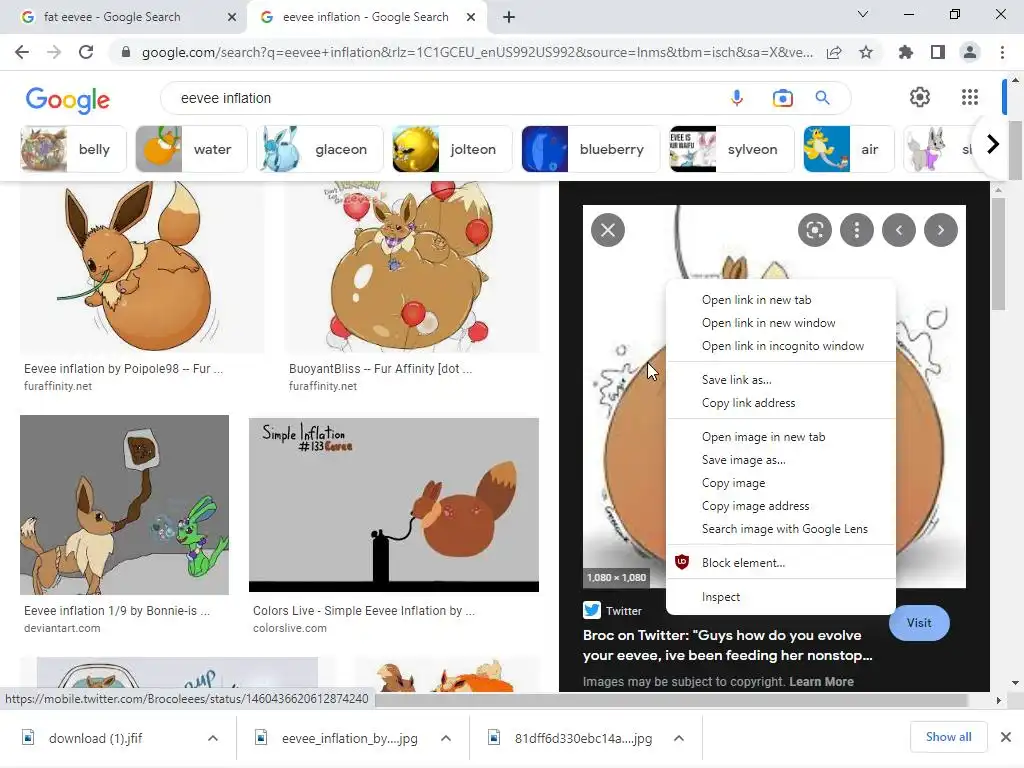
Task: Start voice search with microphone icon
Action: [x=737, y=98]
